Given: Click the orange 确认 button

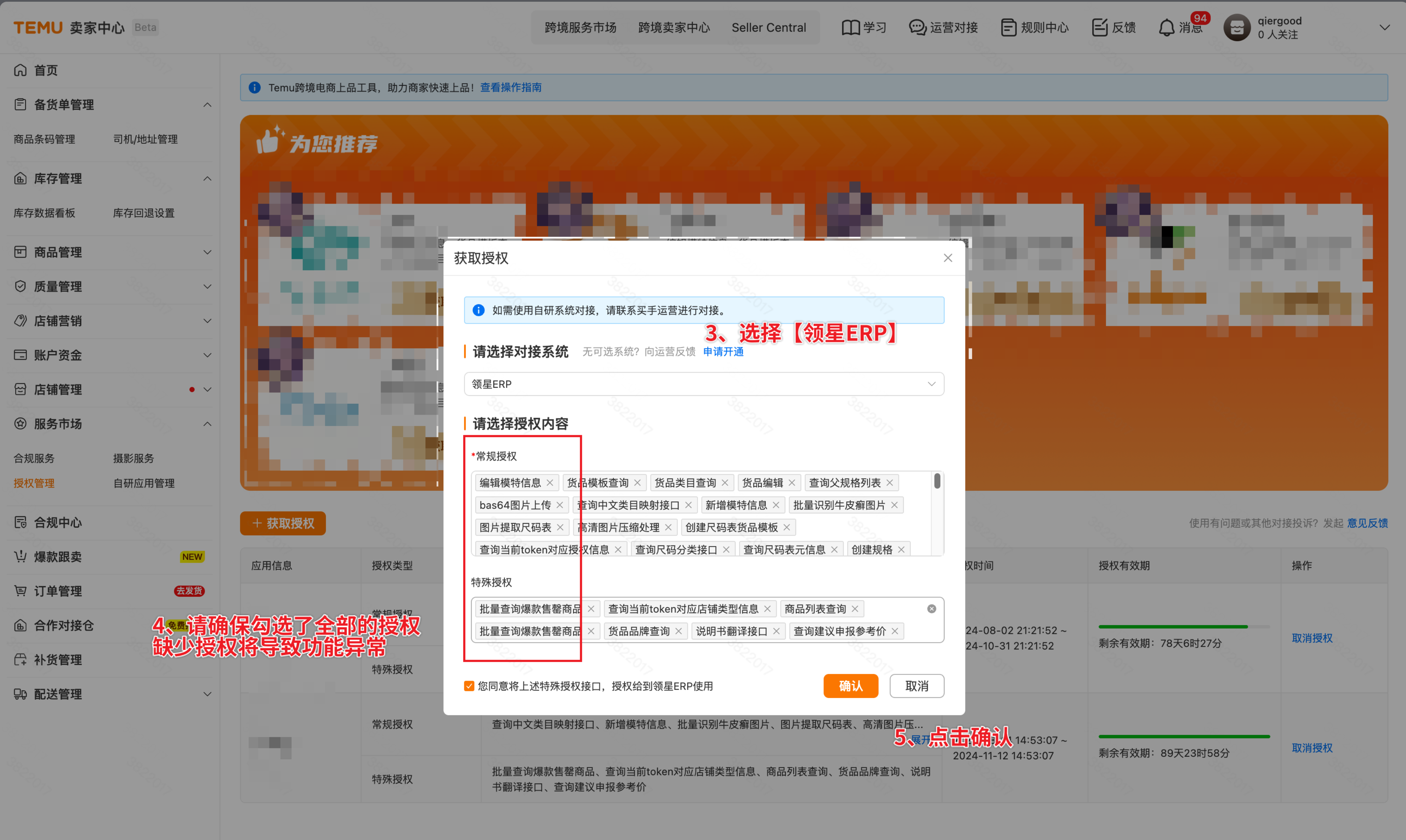Looking at the screenshot, I should click(x=851, y=686).
